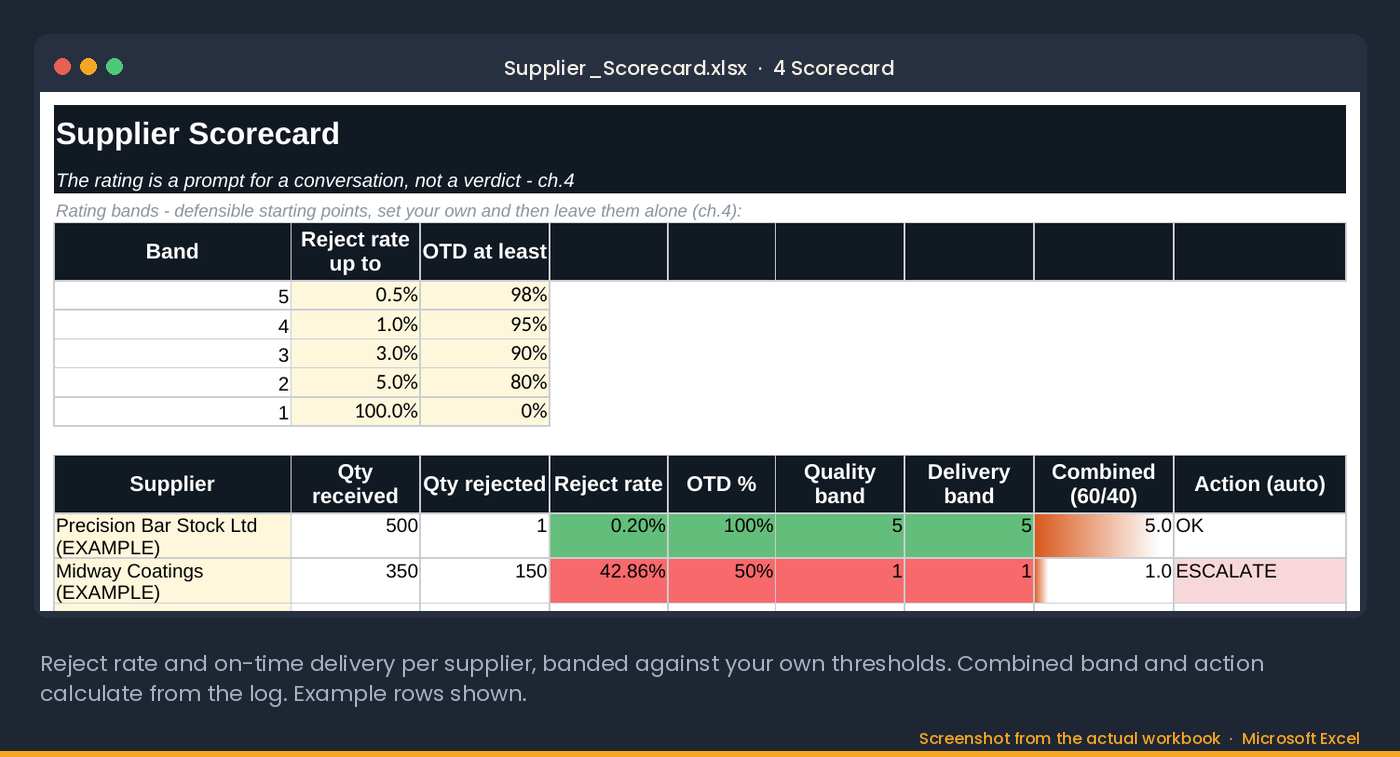The height and width of the screenshot is (757, 1400).
Task: Select the OTD threshold cell 0%
Action: [485, 411]
